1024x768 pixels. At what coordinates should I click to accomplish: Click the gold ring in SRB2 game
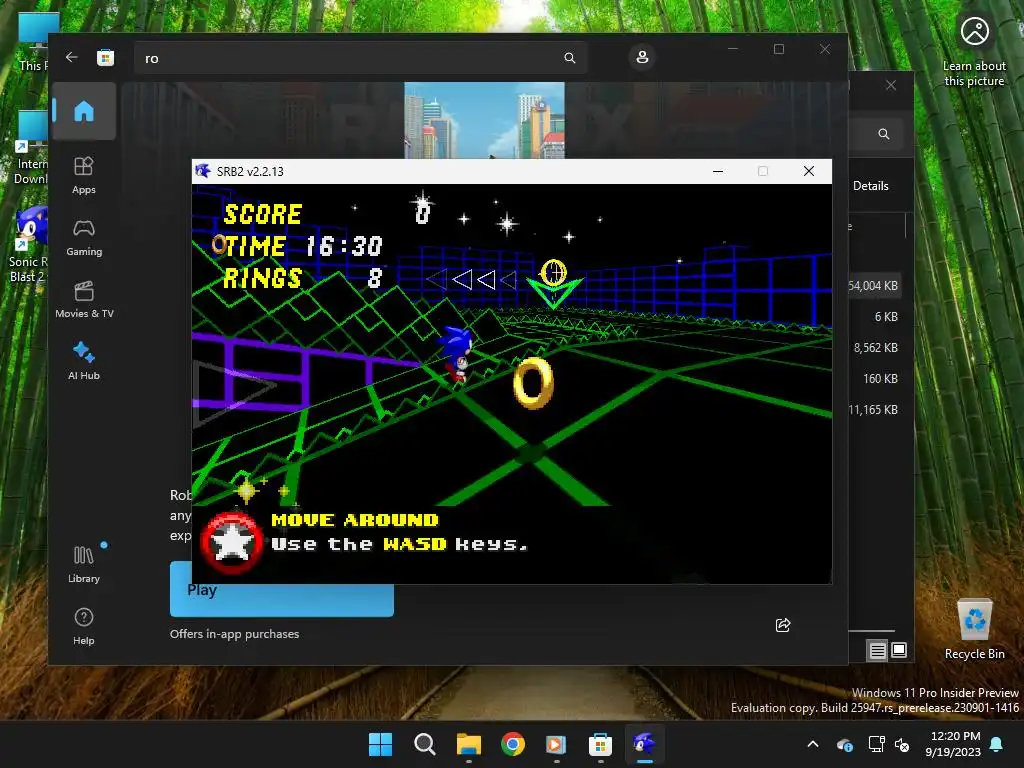[x=534, y=383]
